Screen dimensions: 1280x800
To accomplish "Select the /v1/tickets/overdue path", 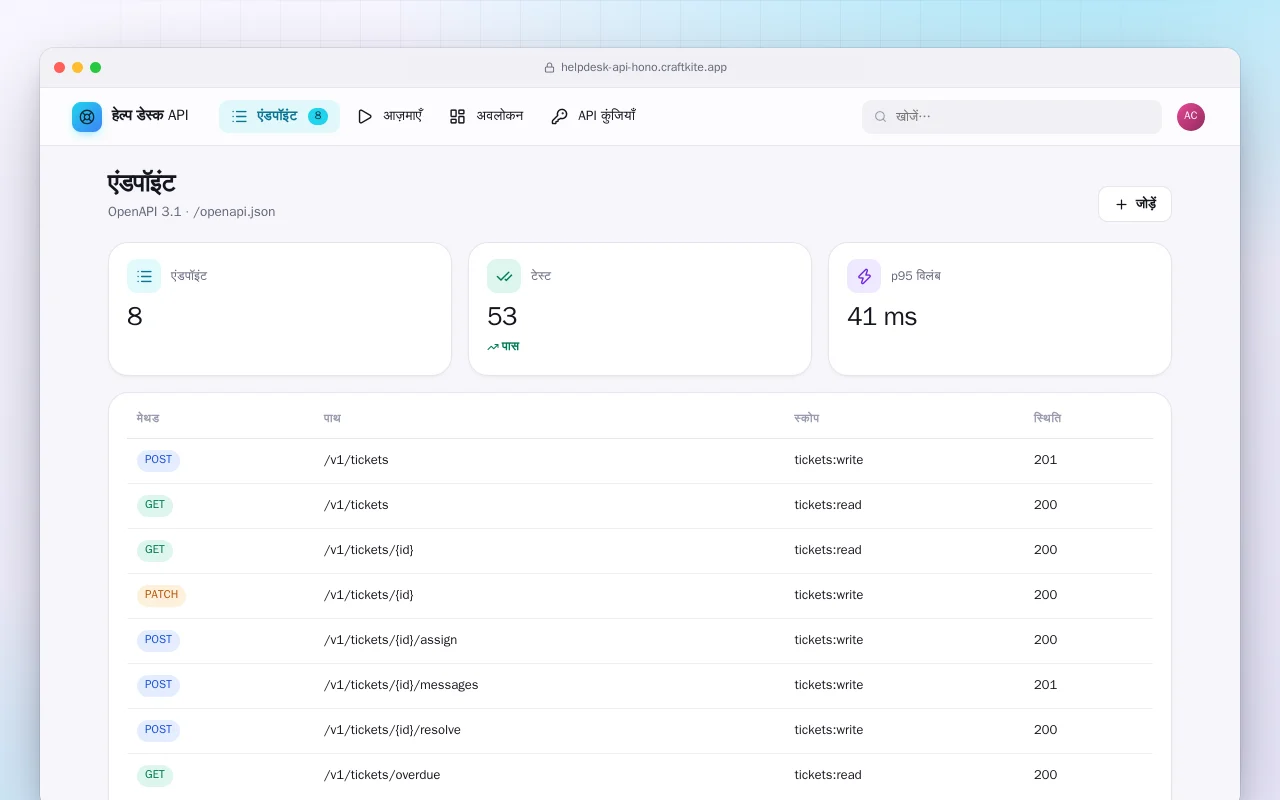I will pos(382,775).
